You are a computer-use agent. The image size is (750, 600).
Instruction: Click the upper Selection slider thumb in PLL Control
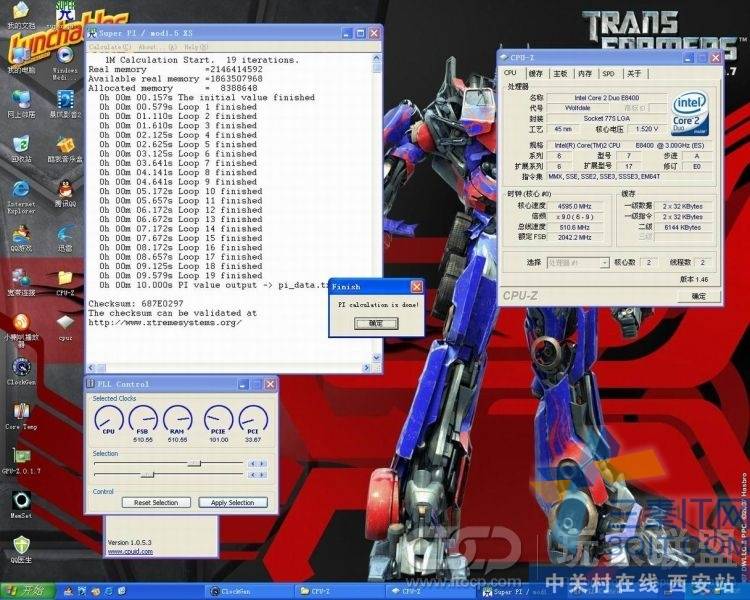pyautogui.click(x=194, y=464)
